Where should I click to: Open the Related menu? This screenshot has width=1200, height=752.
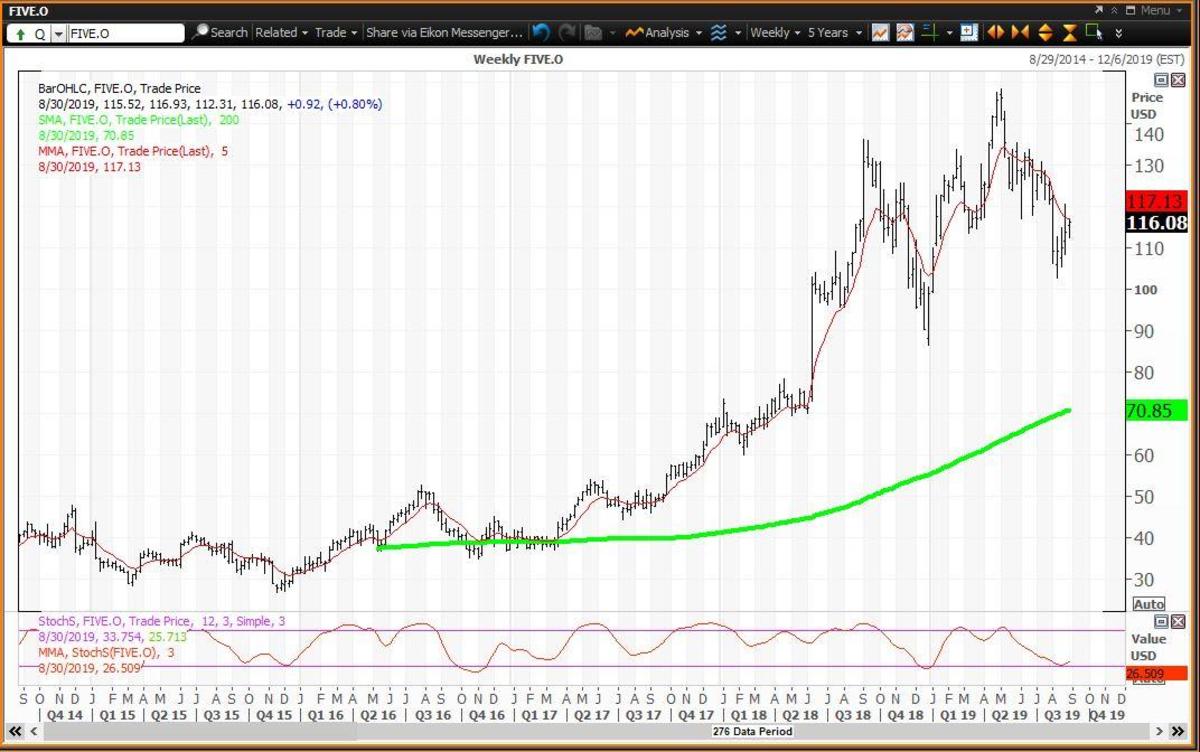pyautogui.click(x=281, y=32)
